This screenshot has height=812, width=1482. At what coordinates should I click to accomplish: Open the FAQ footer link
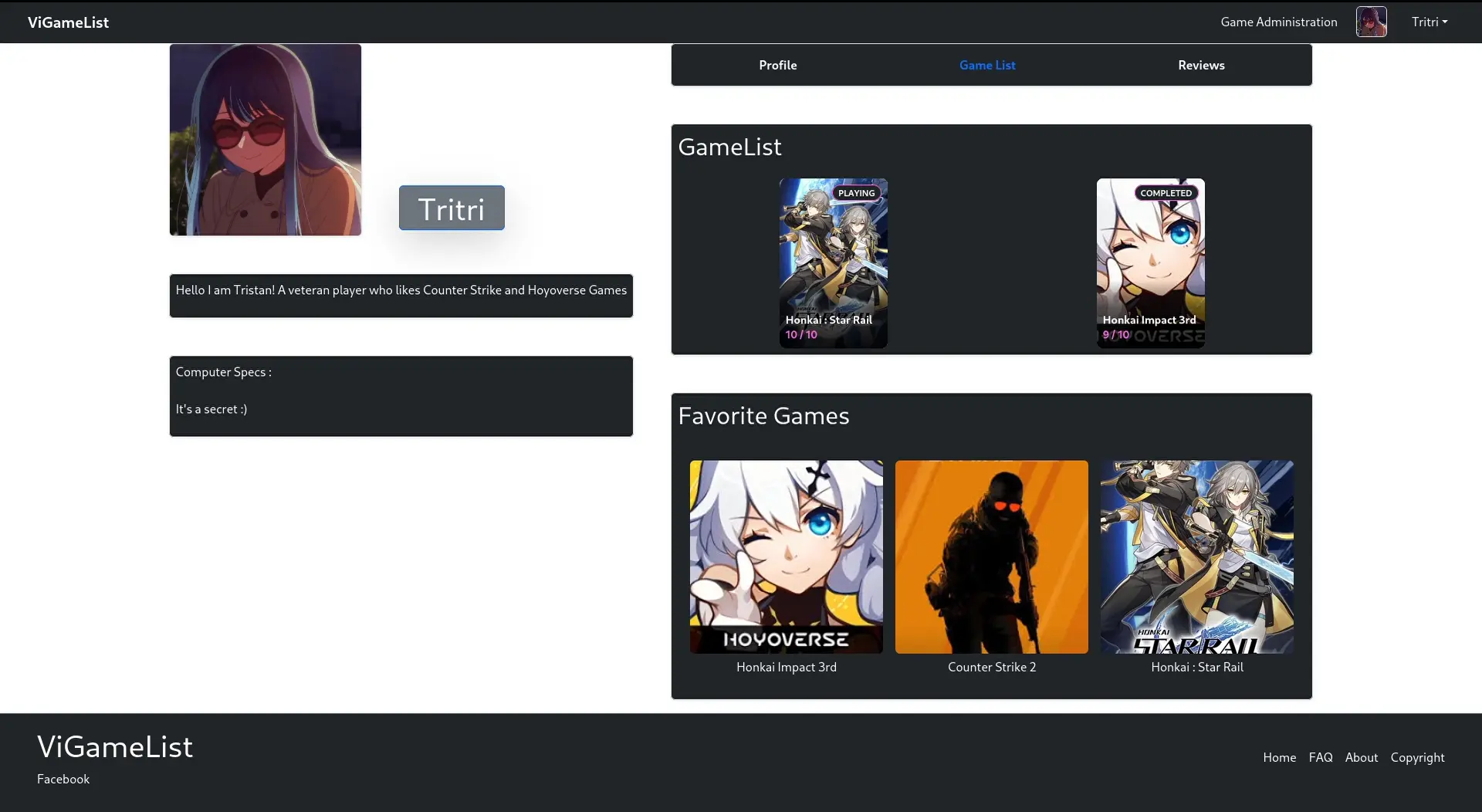click(1320, 758)
